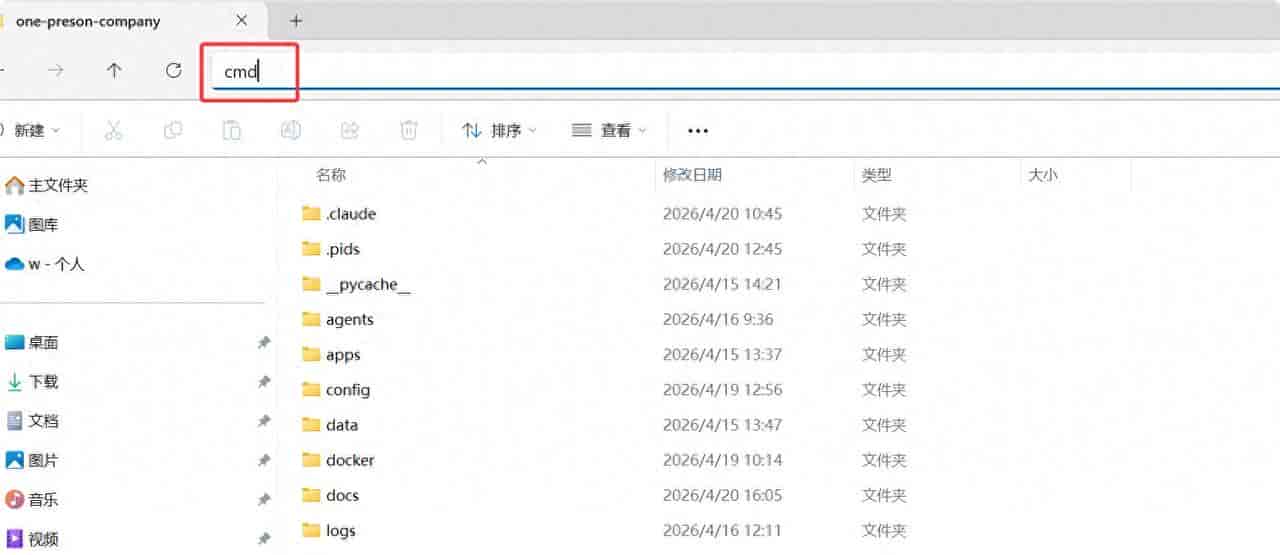Unpin 桌面 via its pin icon
This screenshot has width=1280, height=555.
tap(263, 343)
